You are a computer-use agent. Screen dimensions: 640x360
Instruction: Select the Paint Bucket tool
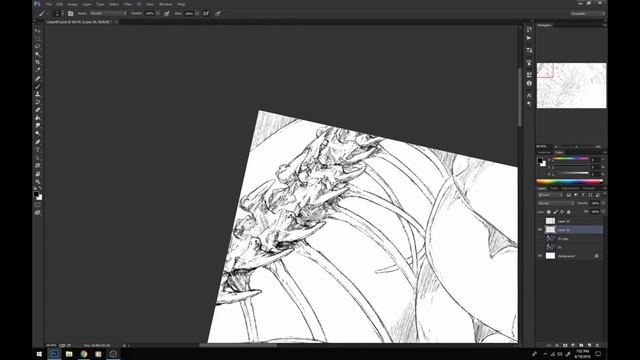pyautogui.click(x=38, y=118)
